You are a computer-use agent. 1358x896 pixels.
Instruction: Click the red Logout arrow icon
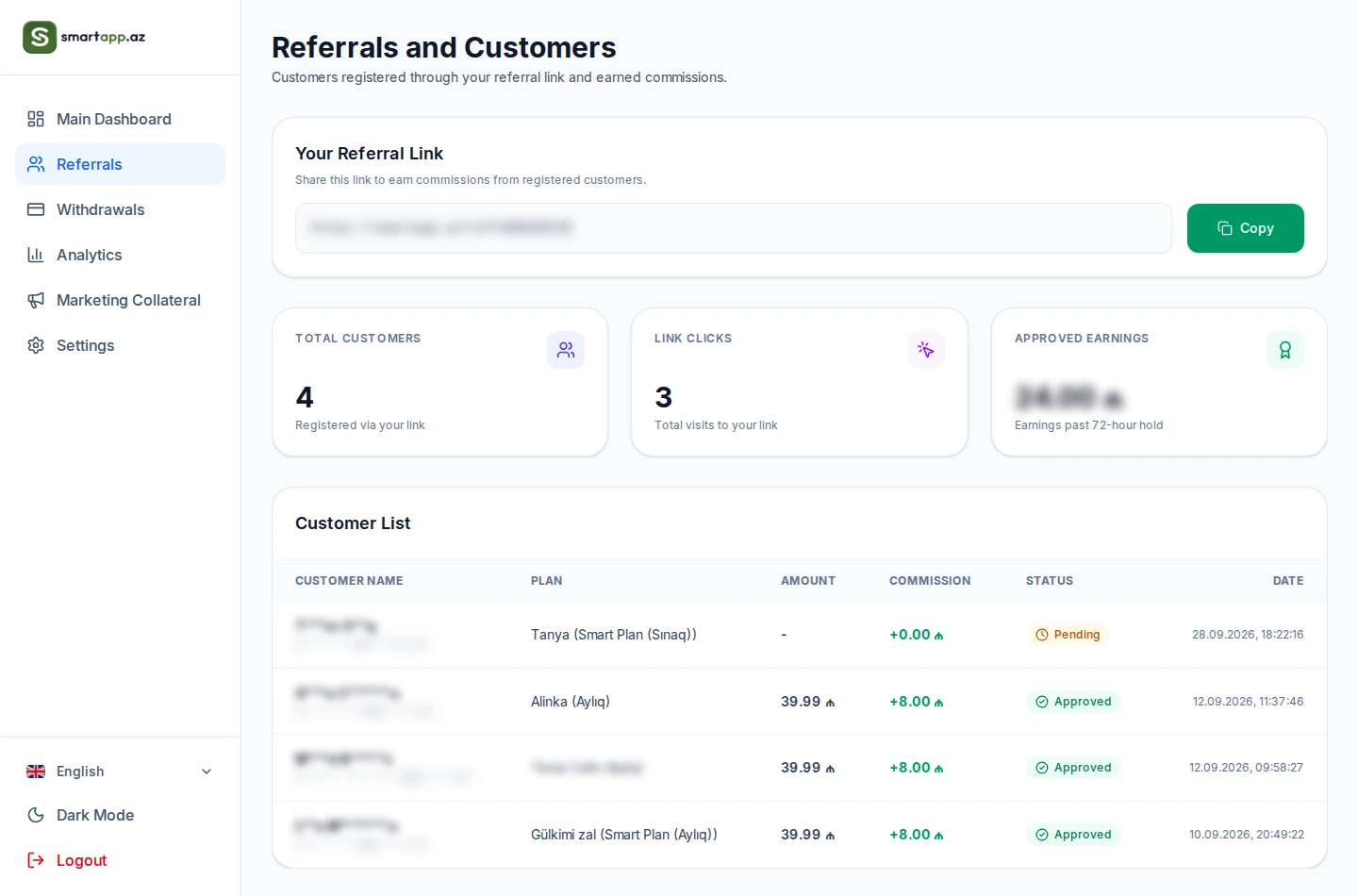[x=36, y=860]
